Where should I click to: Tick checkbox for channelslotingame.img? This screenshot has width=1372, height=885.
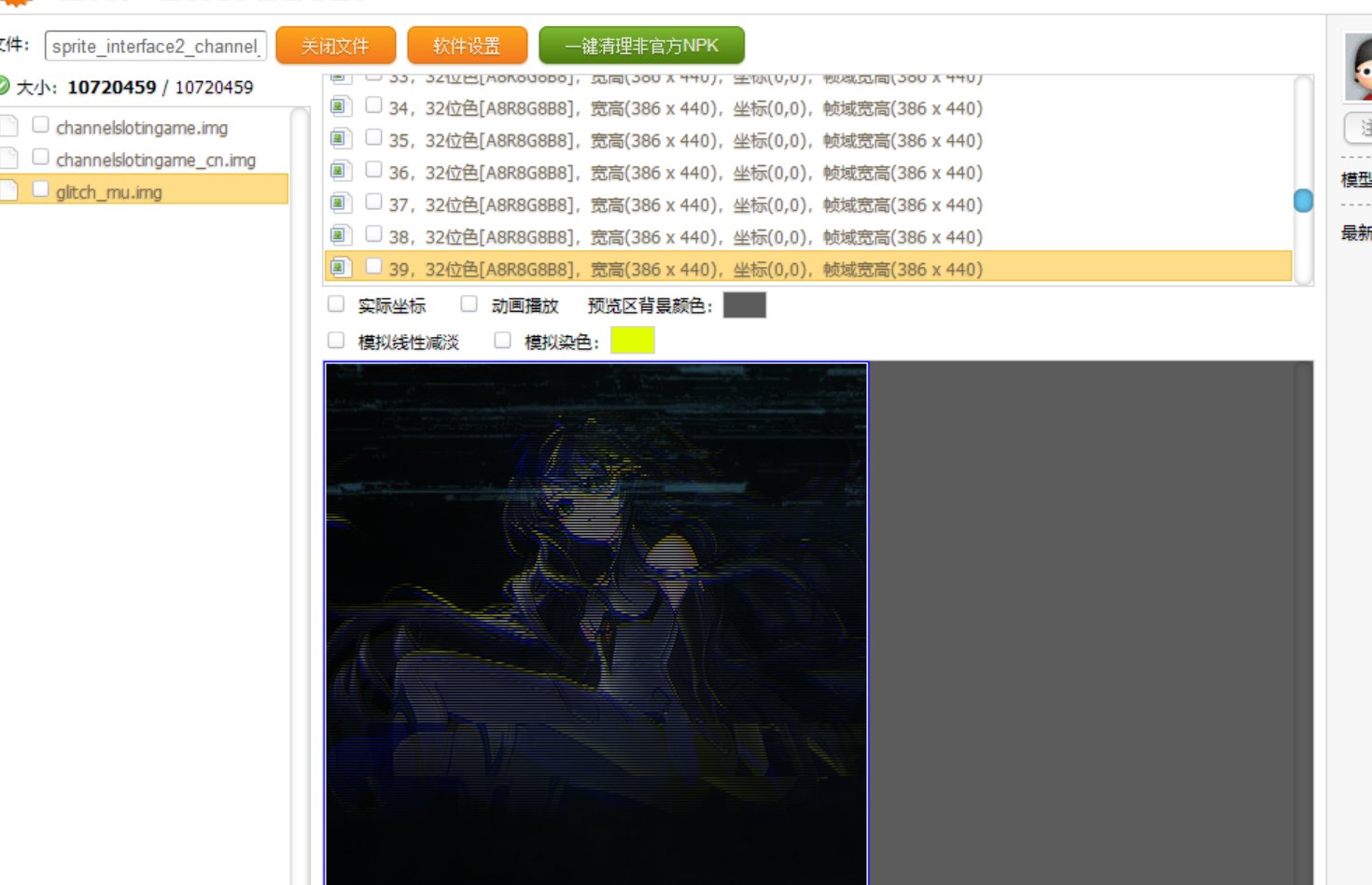pyautogui.click(x=40, y=124)
